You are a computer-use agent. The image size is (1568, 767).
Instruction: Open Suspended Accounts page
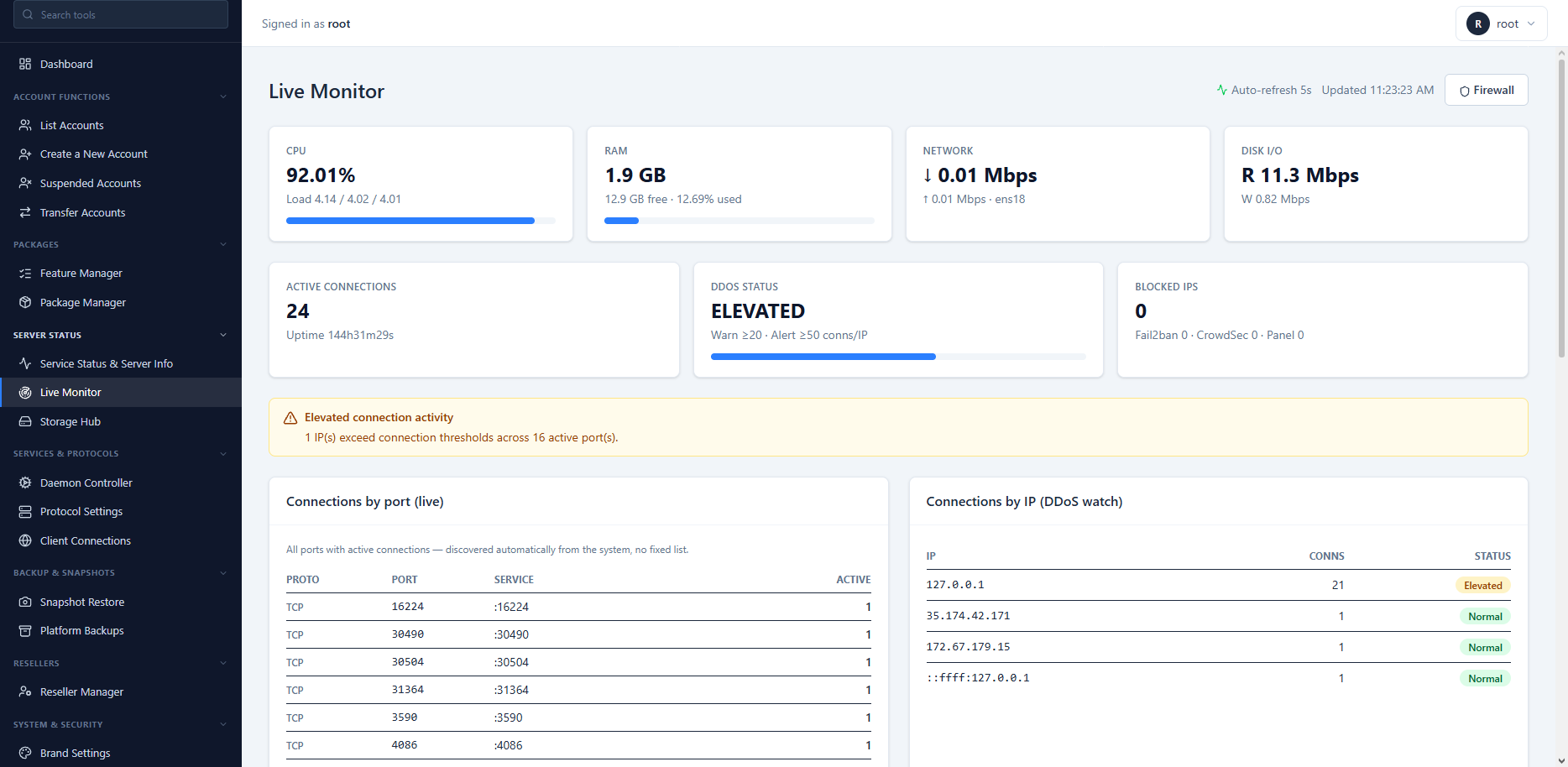click(121, 183)
